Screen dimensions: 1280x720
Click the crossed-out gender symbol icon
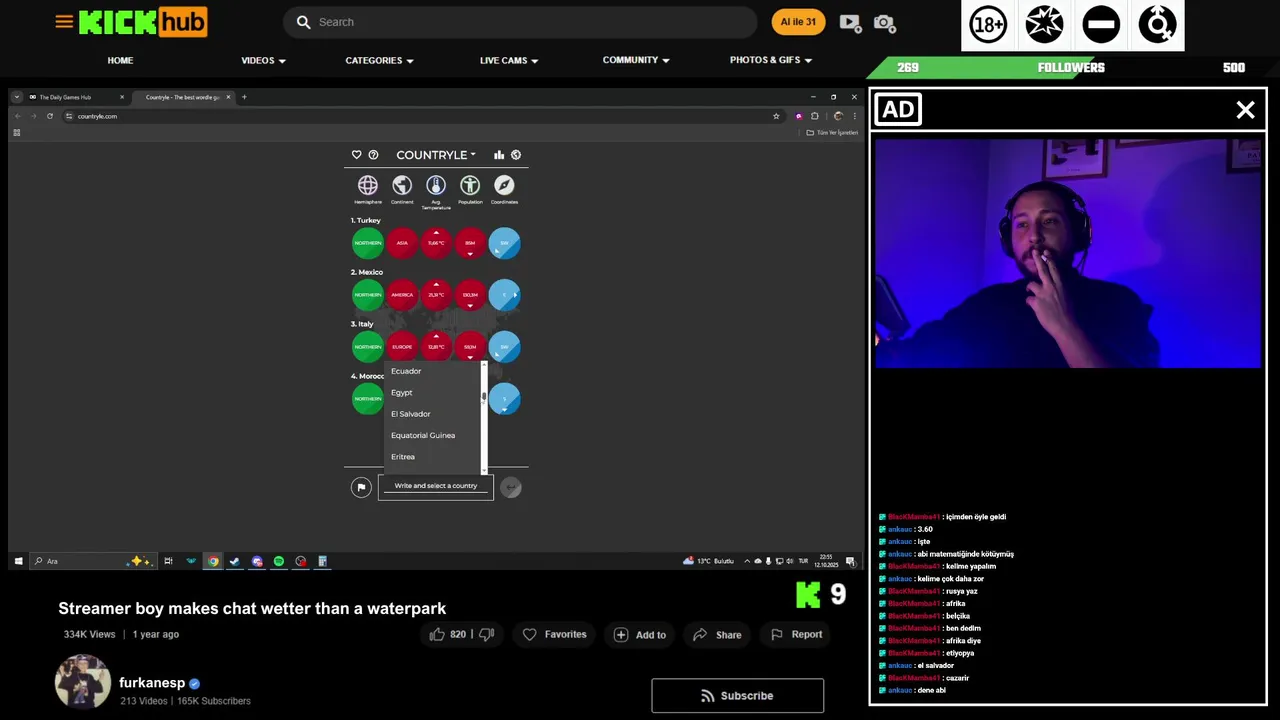click(1158, 25)
